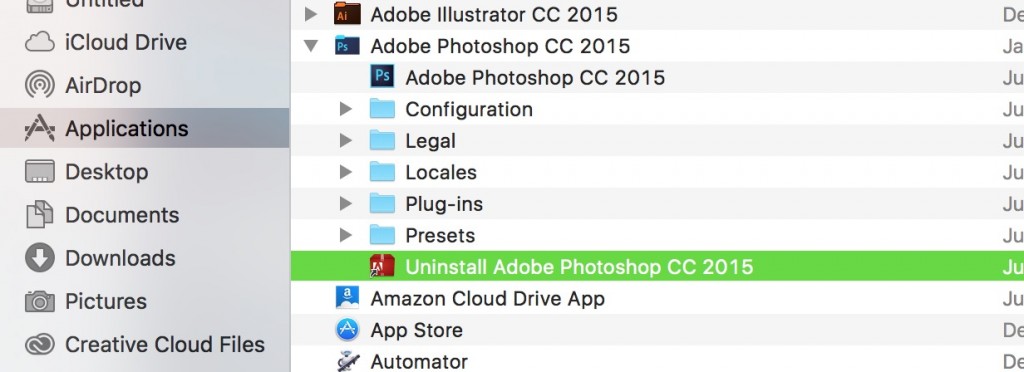Click the App Store icon
Viewport: 1024px width, 372px height.
(x=347, y=330)
